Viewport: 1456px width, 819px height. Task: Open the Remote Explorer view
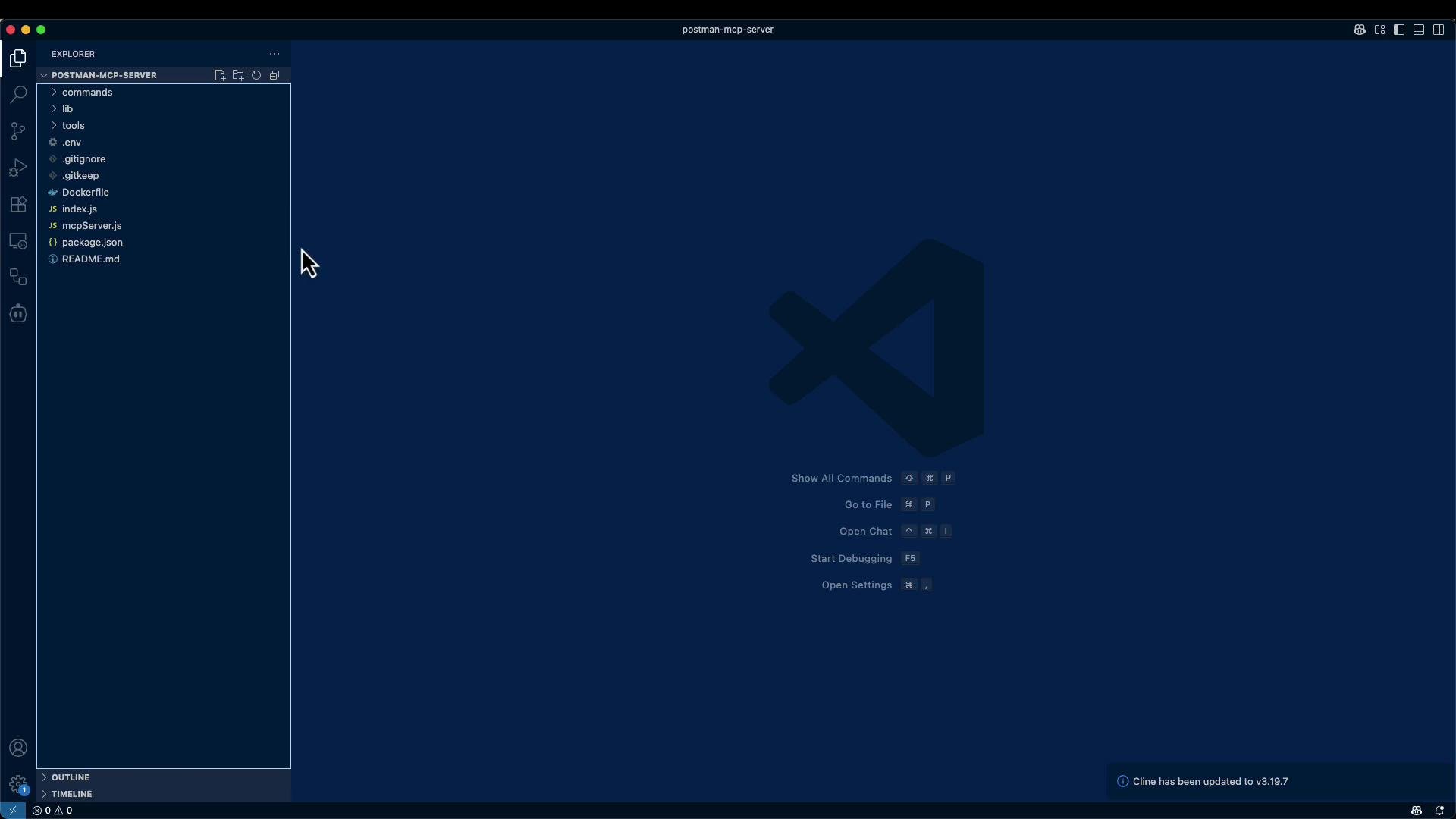(x=18, y=241)
